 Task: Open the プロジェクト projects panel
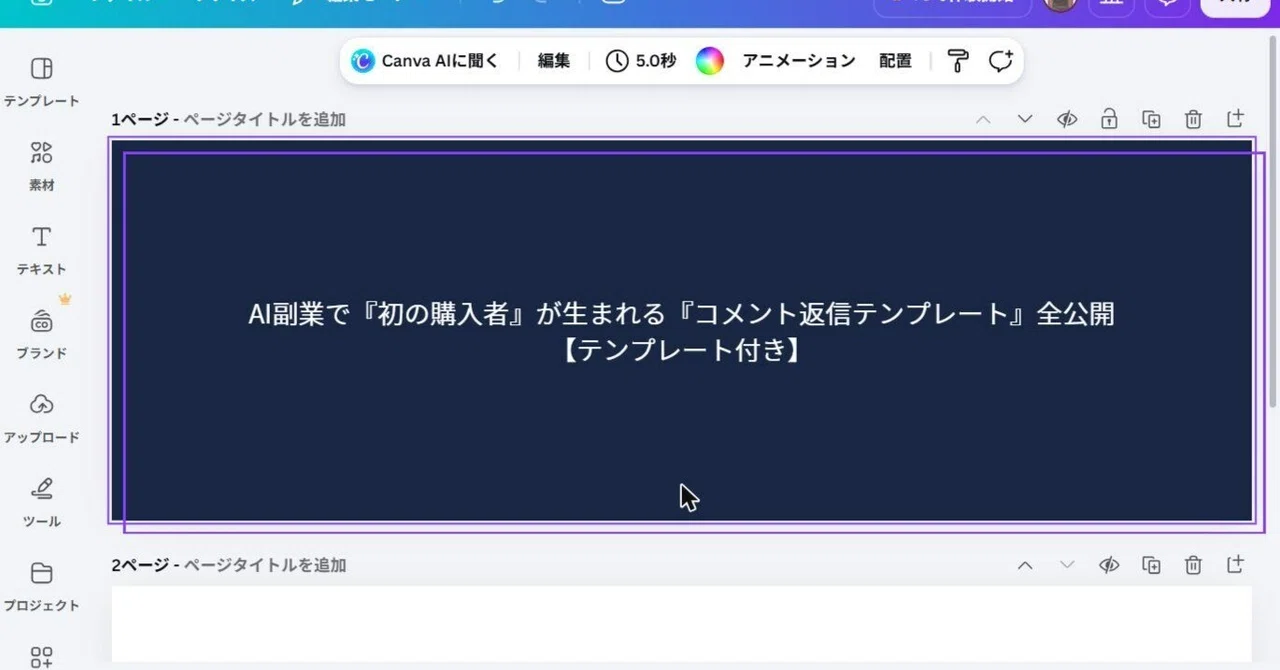[x=41, y=585]
